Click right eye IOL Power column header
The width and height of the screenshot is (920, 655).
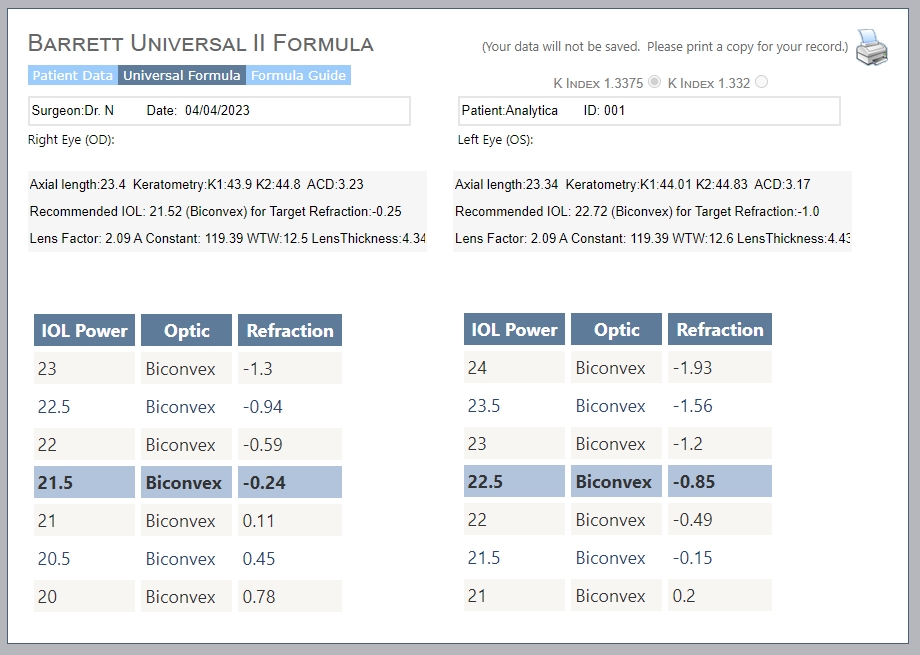coord(84,330)
